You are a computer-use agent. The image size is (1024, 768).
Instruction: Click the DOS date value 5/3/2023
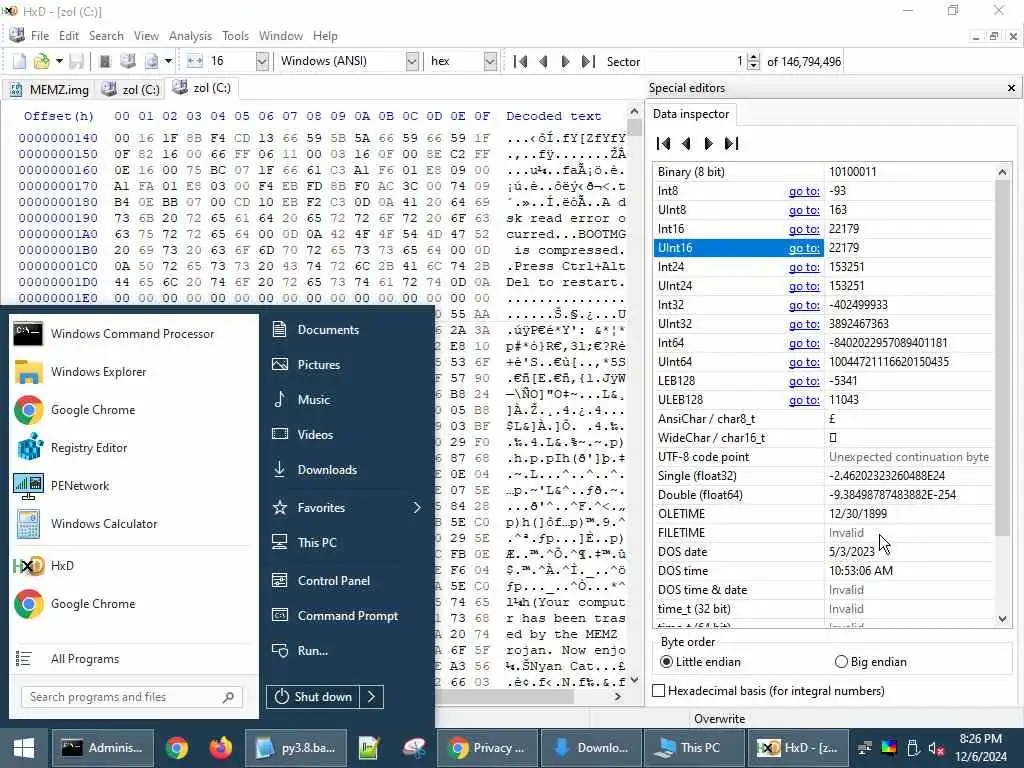click(852, 552)
